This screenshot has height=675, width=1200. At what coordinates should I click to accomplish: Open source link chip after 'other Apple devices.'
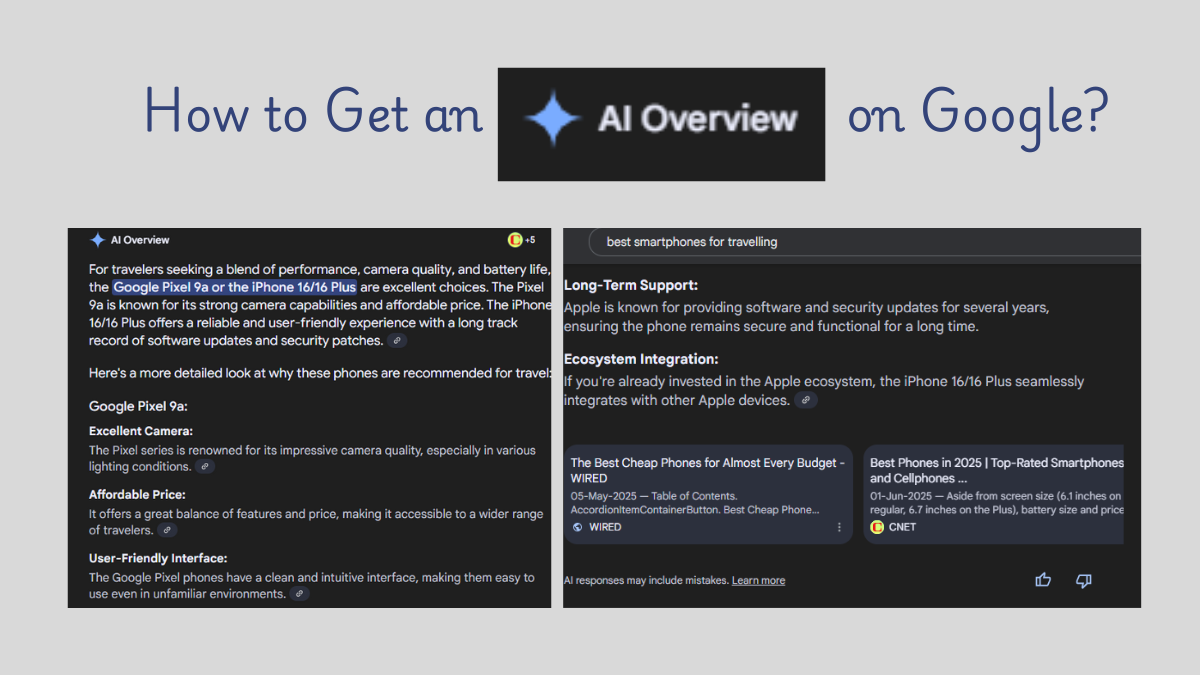(806, 401)
